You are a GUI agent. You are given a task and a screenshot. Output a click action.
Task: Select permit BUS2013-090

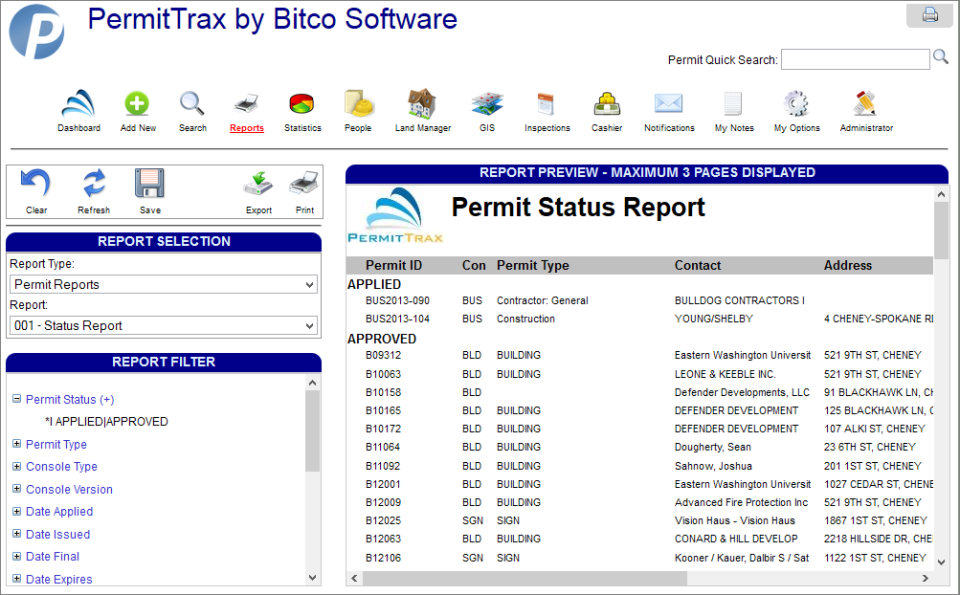[x=397, y=301]
